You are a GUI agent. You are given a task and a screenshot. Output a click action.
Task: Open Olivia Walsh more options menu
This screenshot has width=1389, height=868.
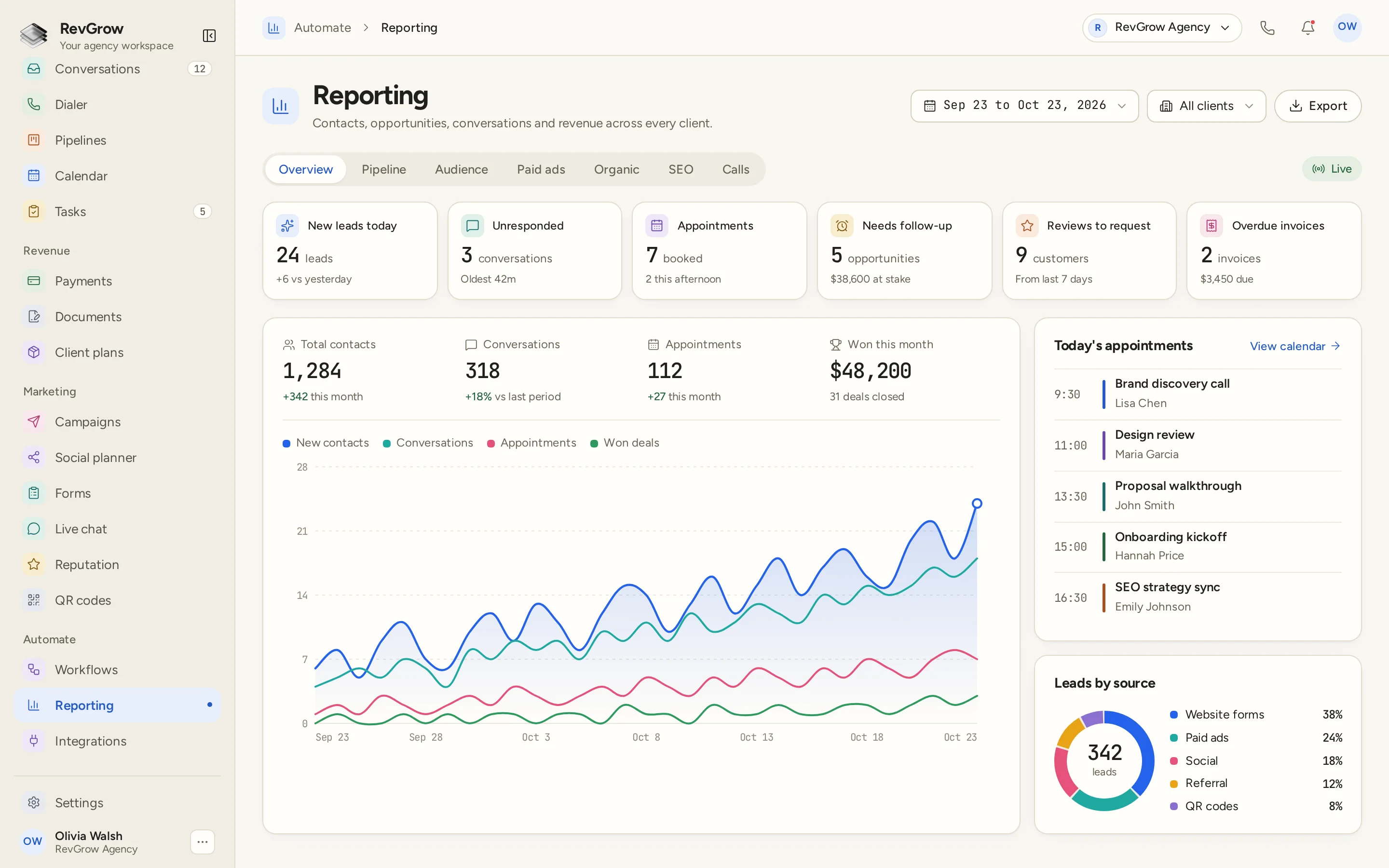[x=202, y=841]
